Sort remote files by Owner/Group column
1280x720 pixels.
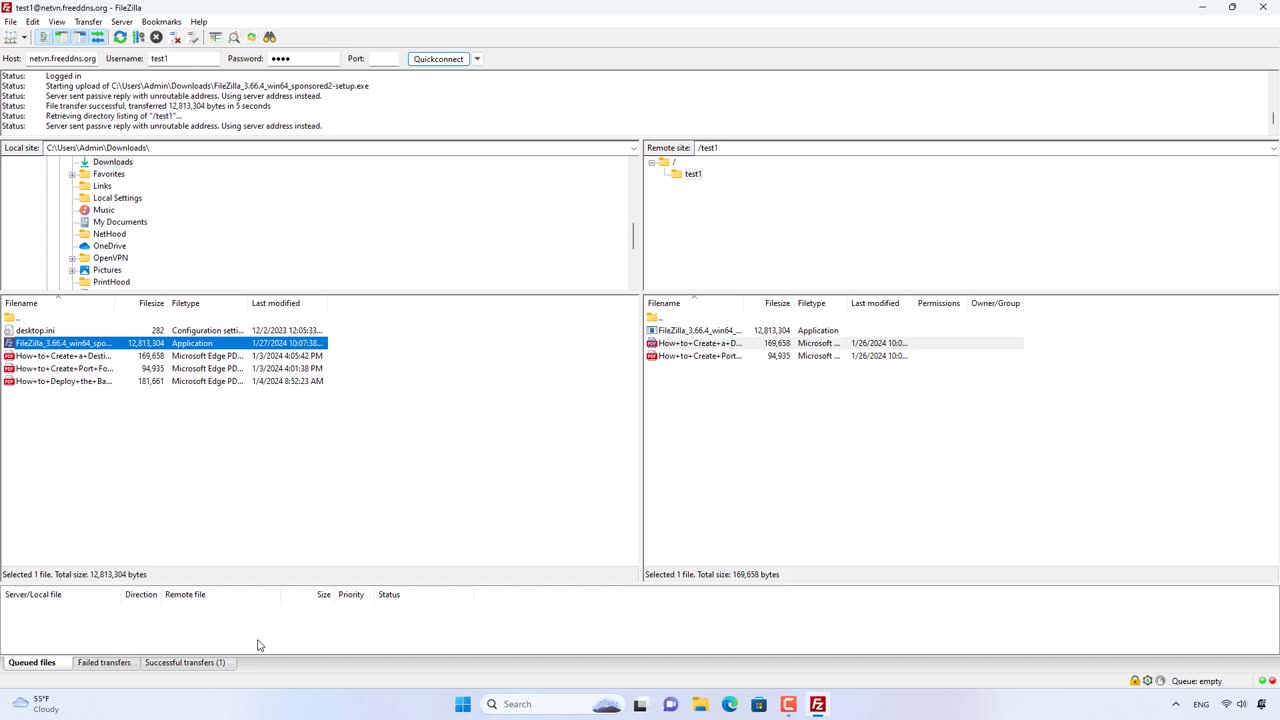(x=995, y=303)
